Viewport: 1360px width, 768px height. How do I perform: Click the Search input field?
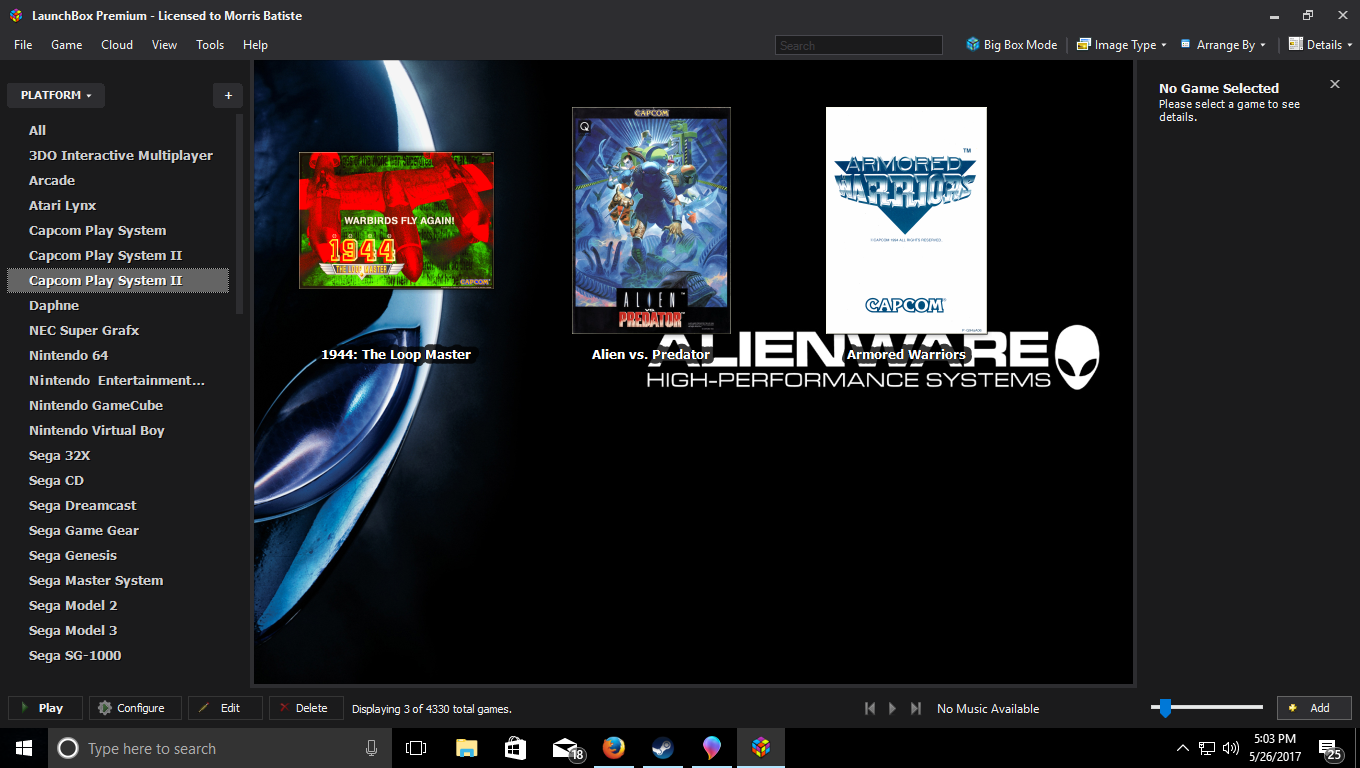tap(859, 45)
